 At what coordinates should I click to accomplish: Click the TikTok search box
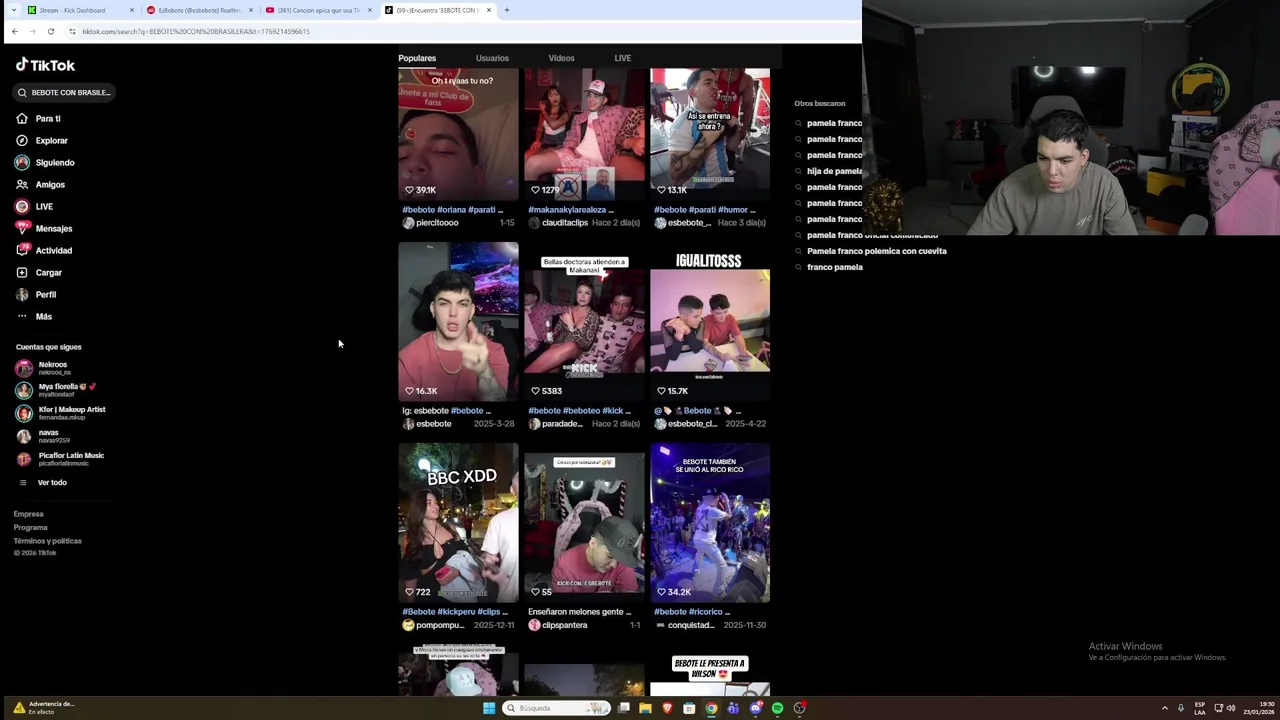tap(64, 92)
